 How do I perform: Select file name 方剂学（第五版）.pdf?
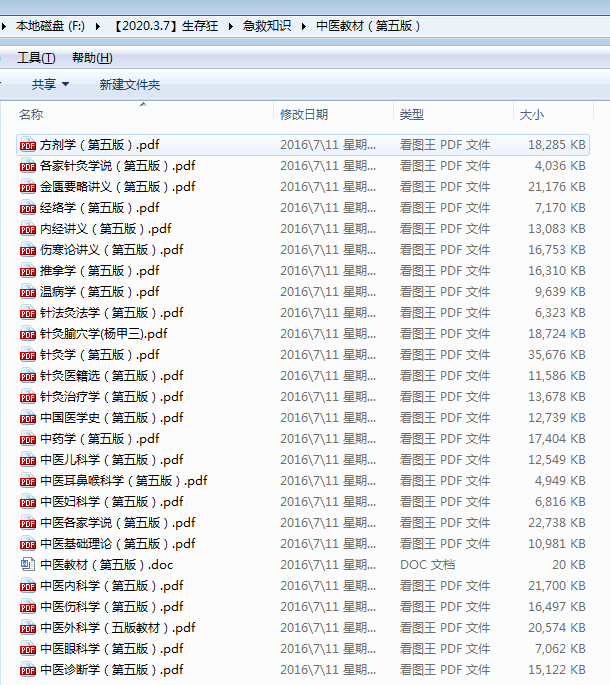coord(100,145)
